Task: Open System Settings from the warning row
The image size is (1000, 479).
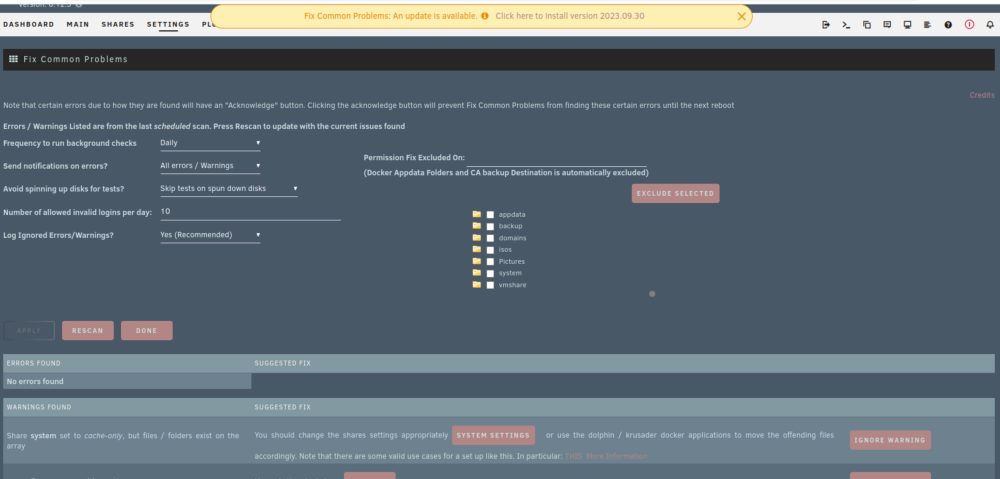Action: [x=494, y=436]
